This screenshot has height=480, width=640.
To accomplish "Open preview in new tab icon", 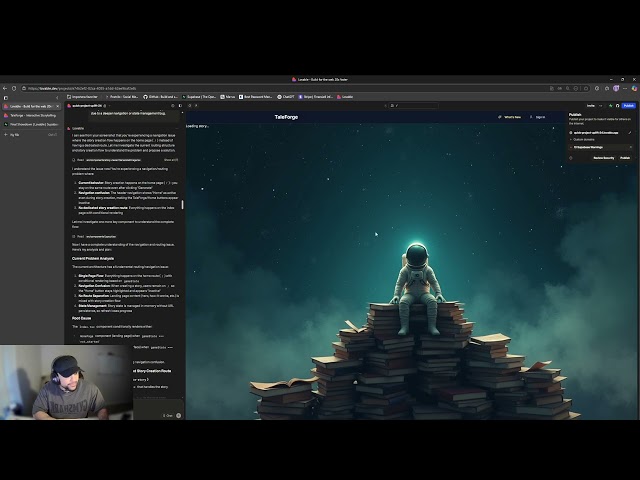I will coord(196,106).
